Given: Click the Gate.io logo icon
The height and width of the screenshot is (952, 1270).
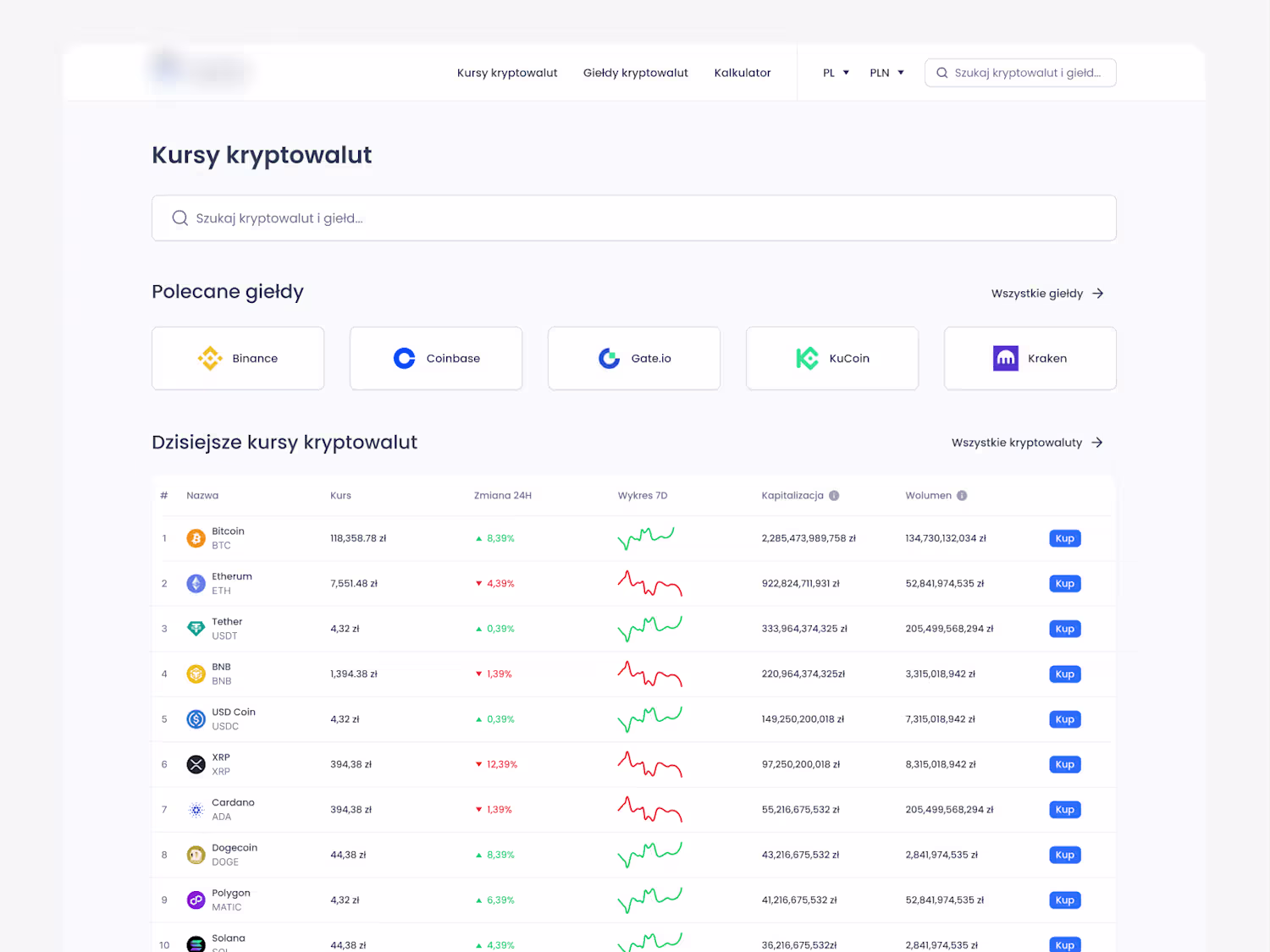Looking at the screenshot, I should 610,359.
